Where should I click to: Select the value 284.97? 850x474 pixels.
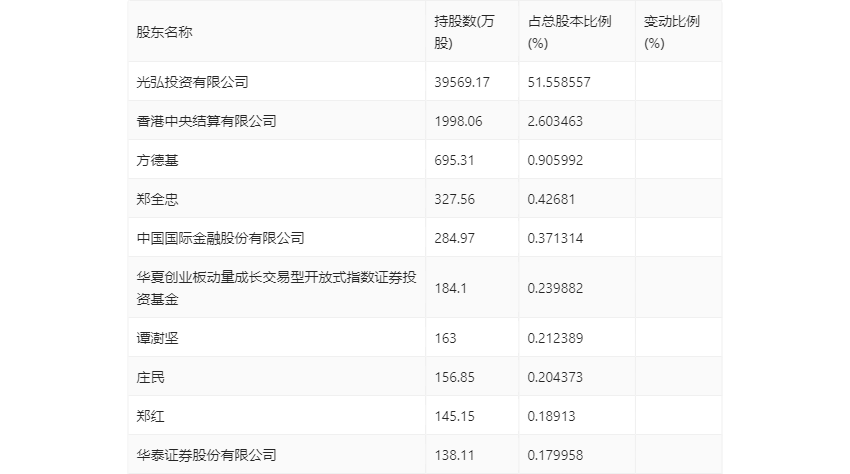pyautogui.click(x=454, y=238)
